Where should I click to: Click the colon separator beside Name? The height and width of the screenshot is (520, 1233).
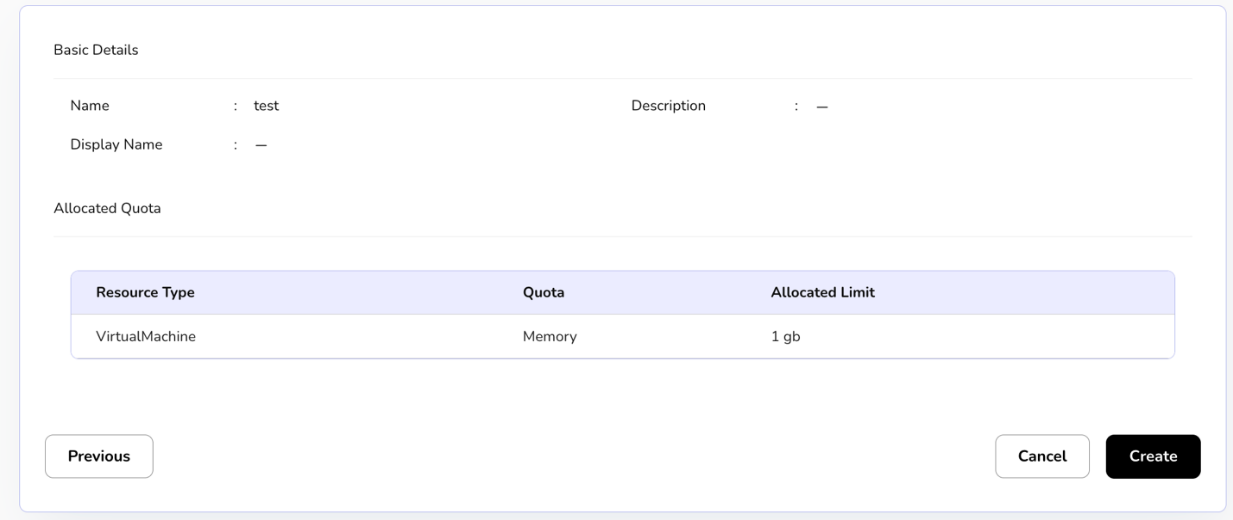235,107
